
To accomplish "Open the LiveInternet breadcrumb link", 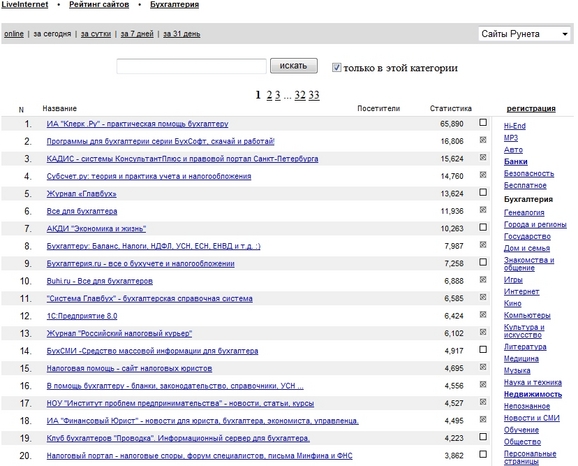I will [25, 5].
